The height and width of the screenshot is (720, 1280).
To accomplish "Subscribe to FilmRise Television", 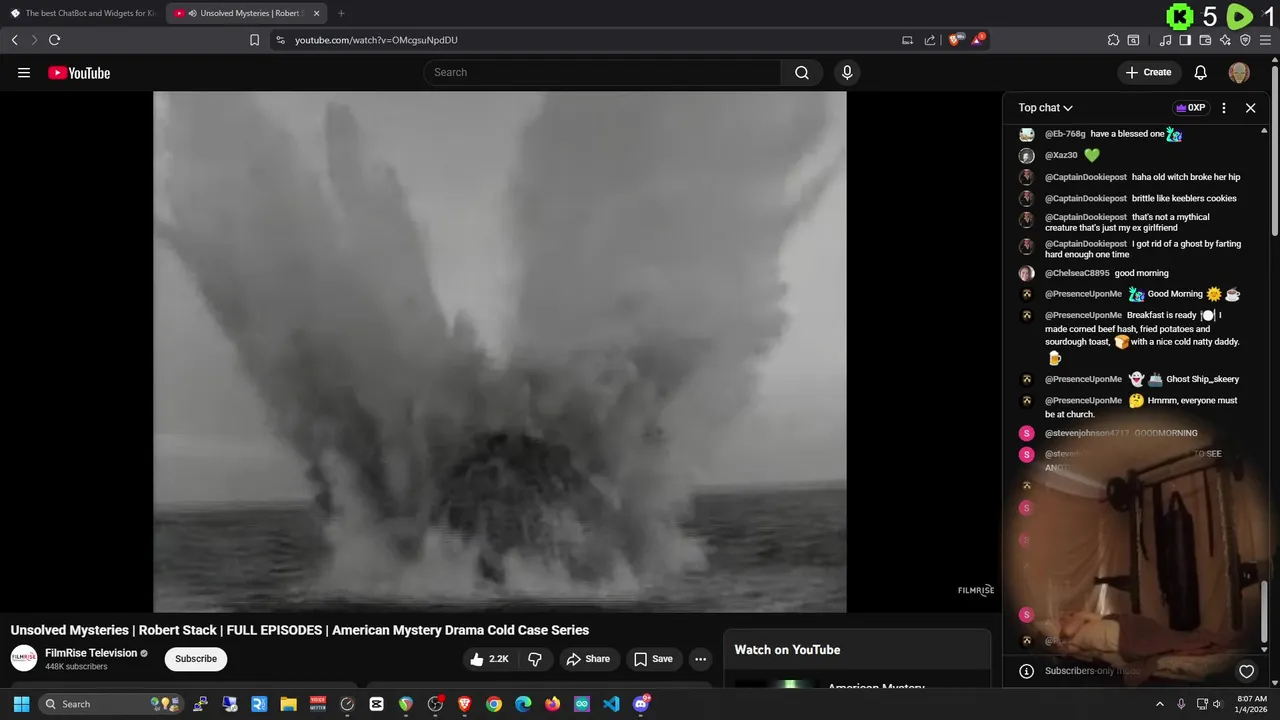I will pyautogui.click(x=196, y=659).
